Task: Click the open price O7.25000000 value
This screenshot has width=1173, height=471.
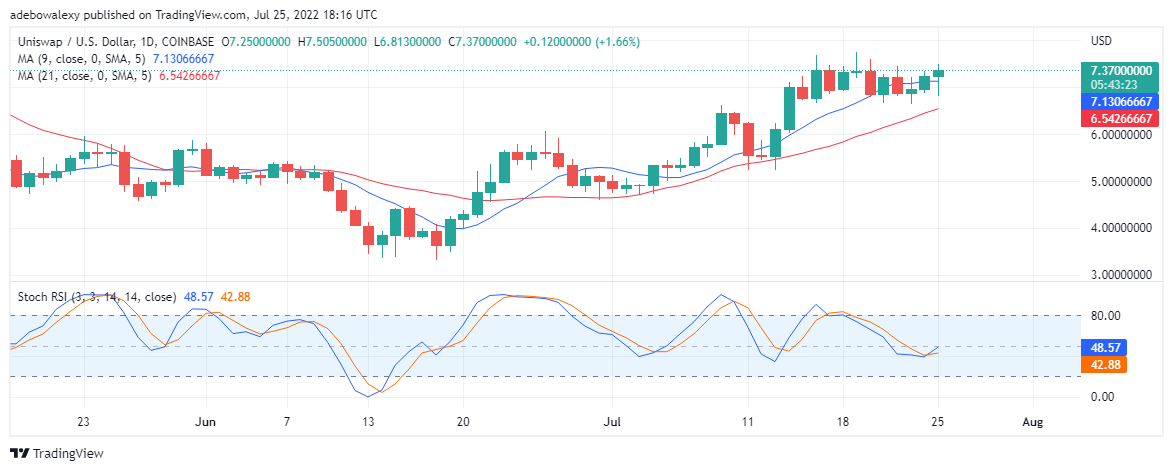Action: pyautogui.click(x=256, y=43)
